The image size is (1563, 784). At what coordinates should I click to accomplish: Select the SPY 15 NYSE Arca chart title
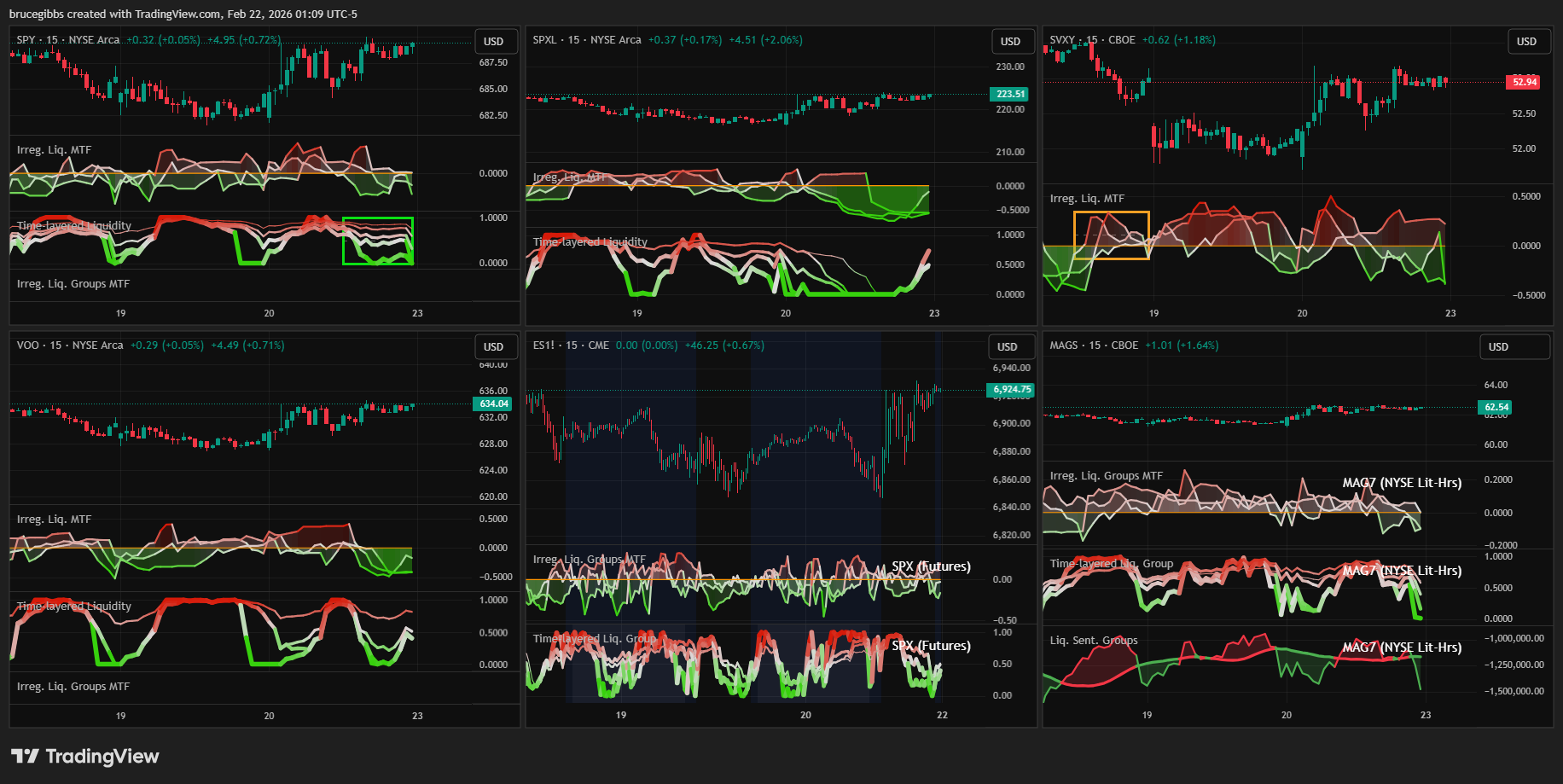pos(68,40)
